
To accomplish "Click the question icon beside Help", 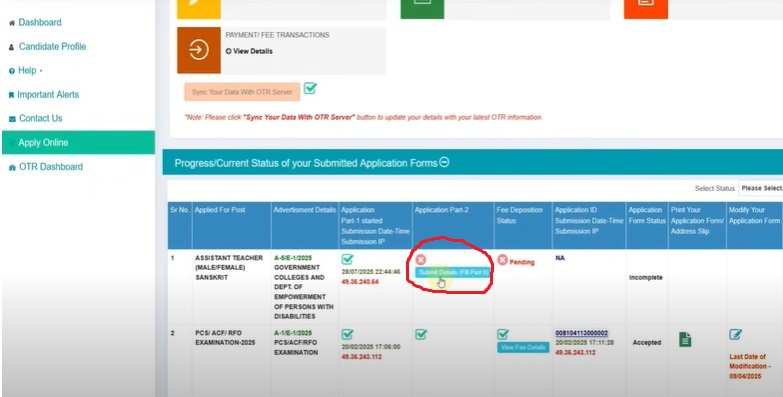I will pos(12,71).
